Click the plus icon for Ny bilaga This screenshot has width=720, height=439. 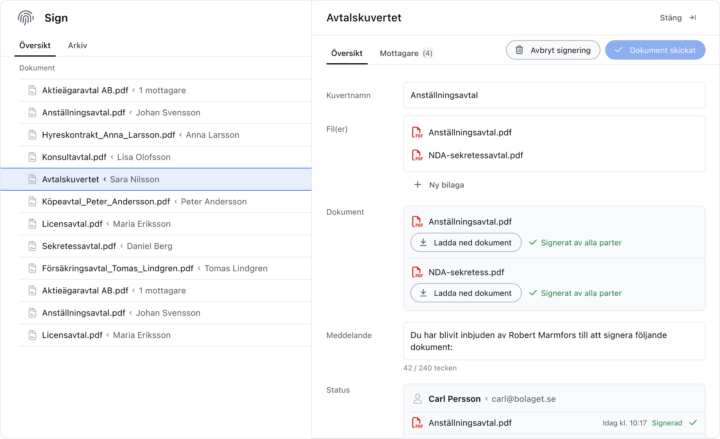click(417, 185)
